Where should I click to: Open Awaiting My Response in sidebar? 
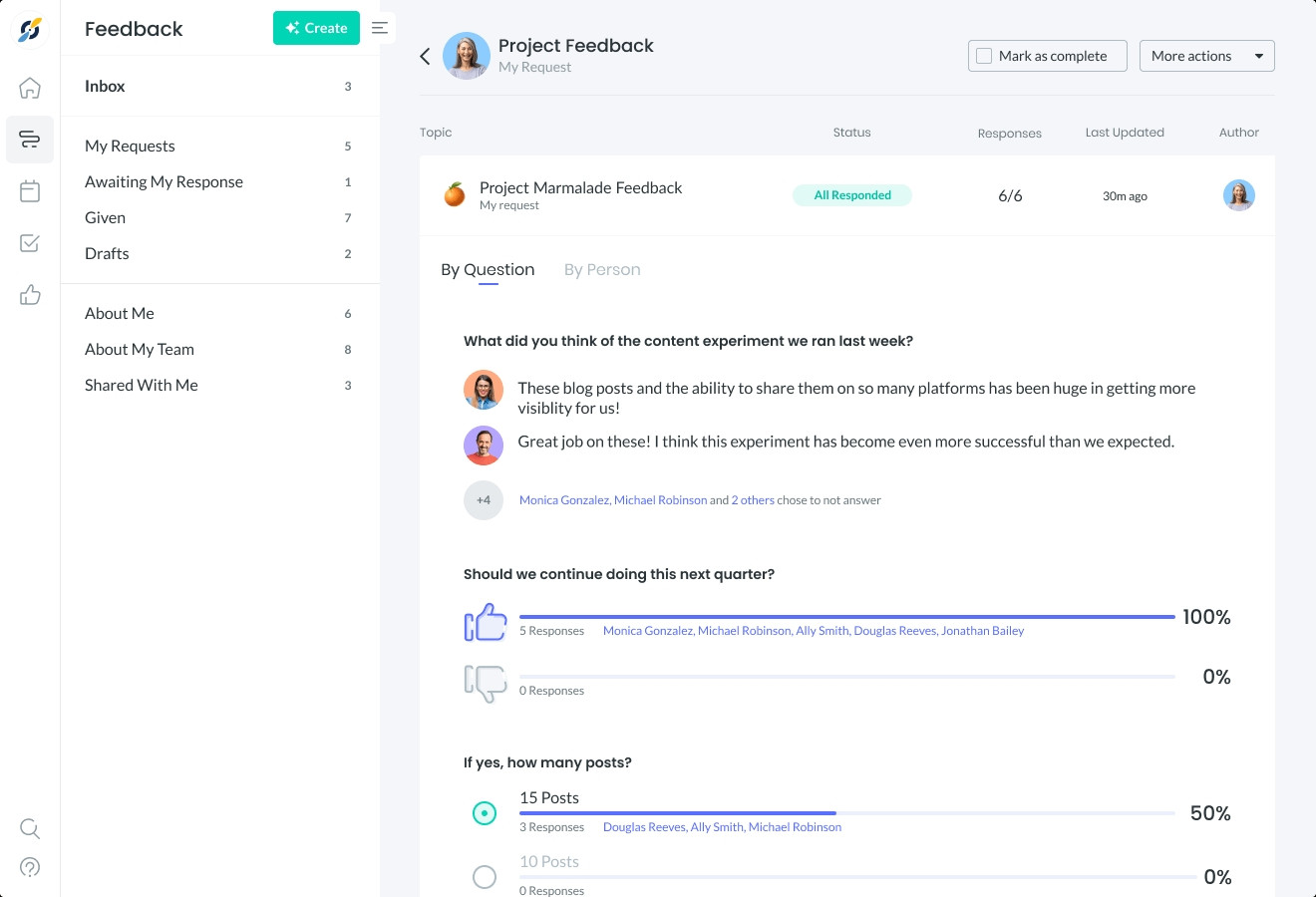coord(164,181)
